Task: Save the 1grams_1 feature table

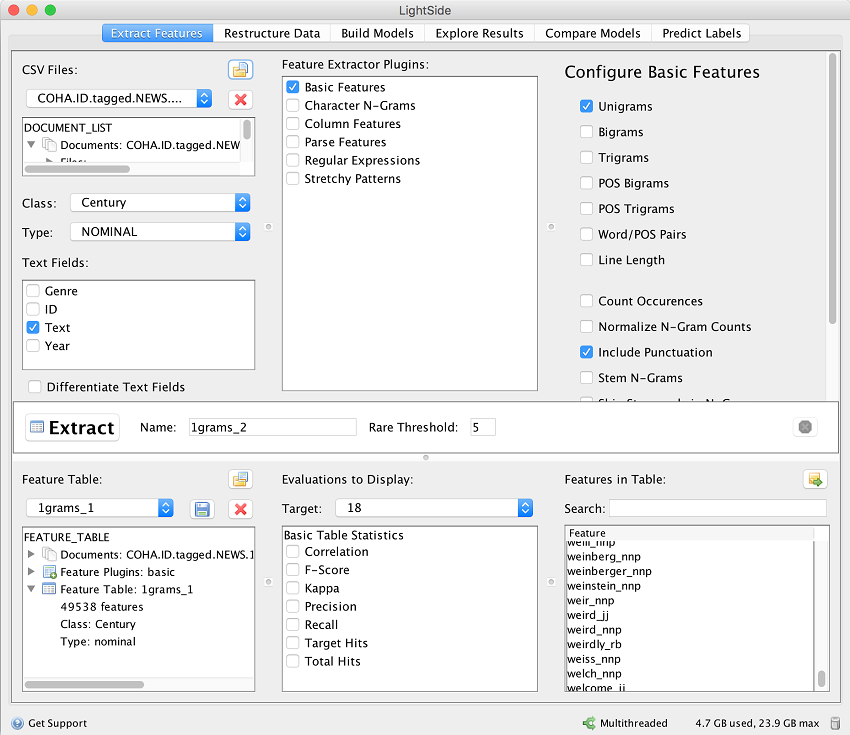Action: (202, 509)
